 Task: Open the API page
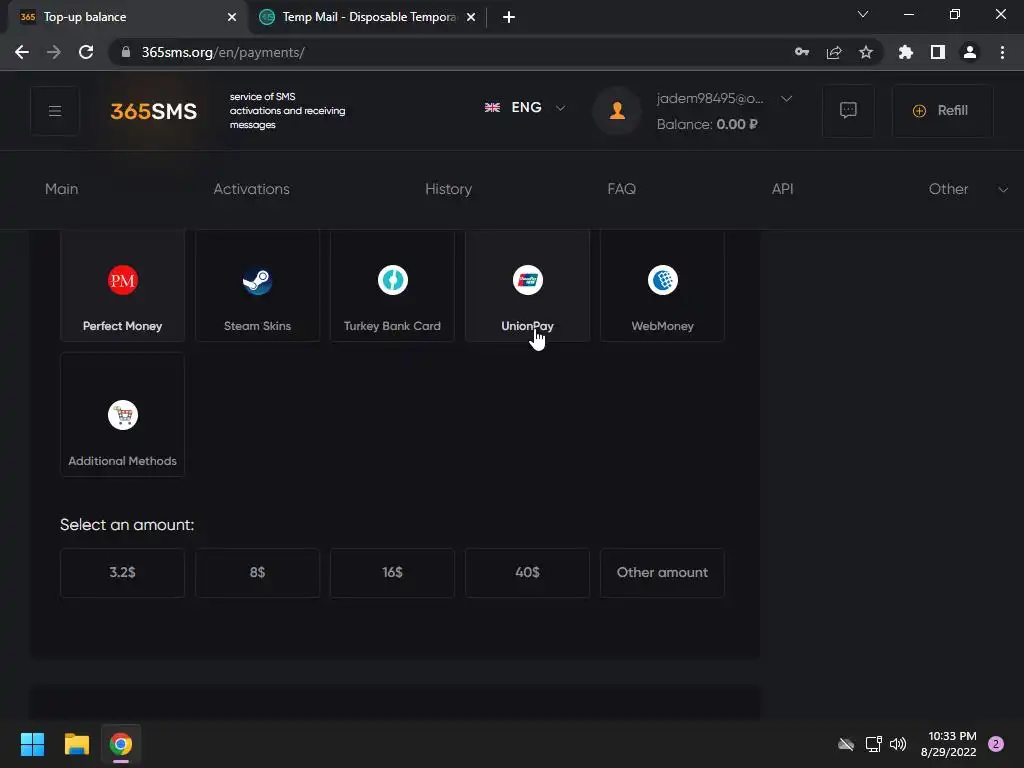pos(782,189)
